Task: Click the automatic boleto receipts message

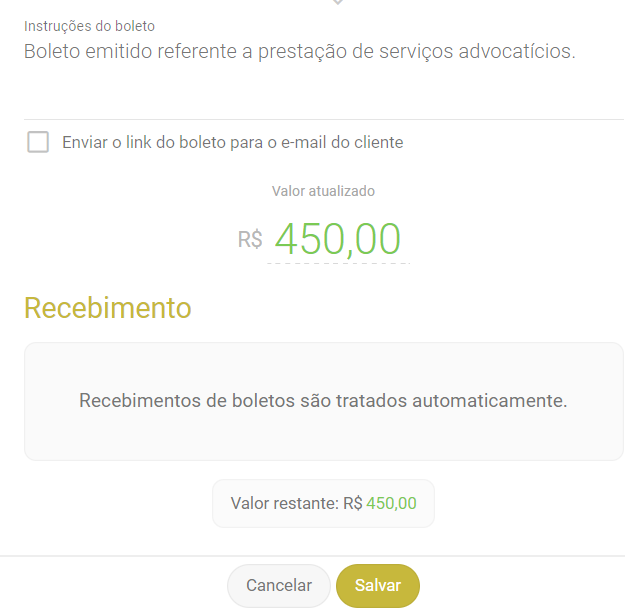Action: pos(323,401)
